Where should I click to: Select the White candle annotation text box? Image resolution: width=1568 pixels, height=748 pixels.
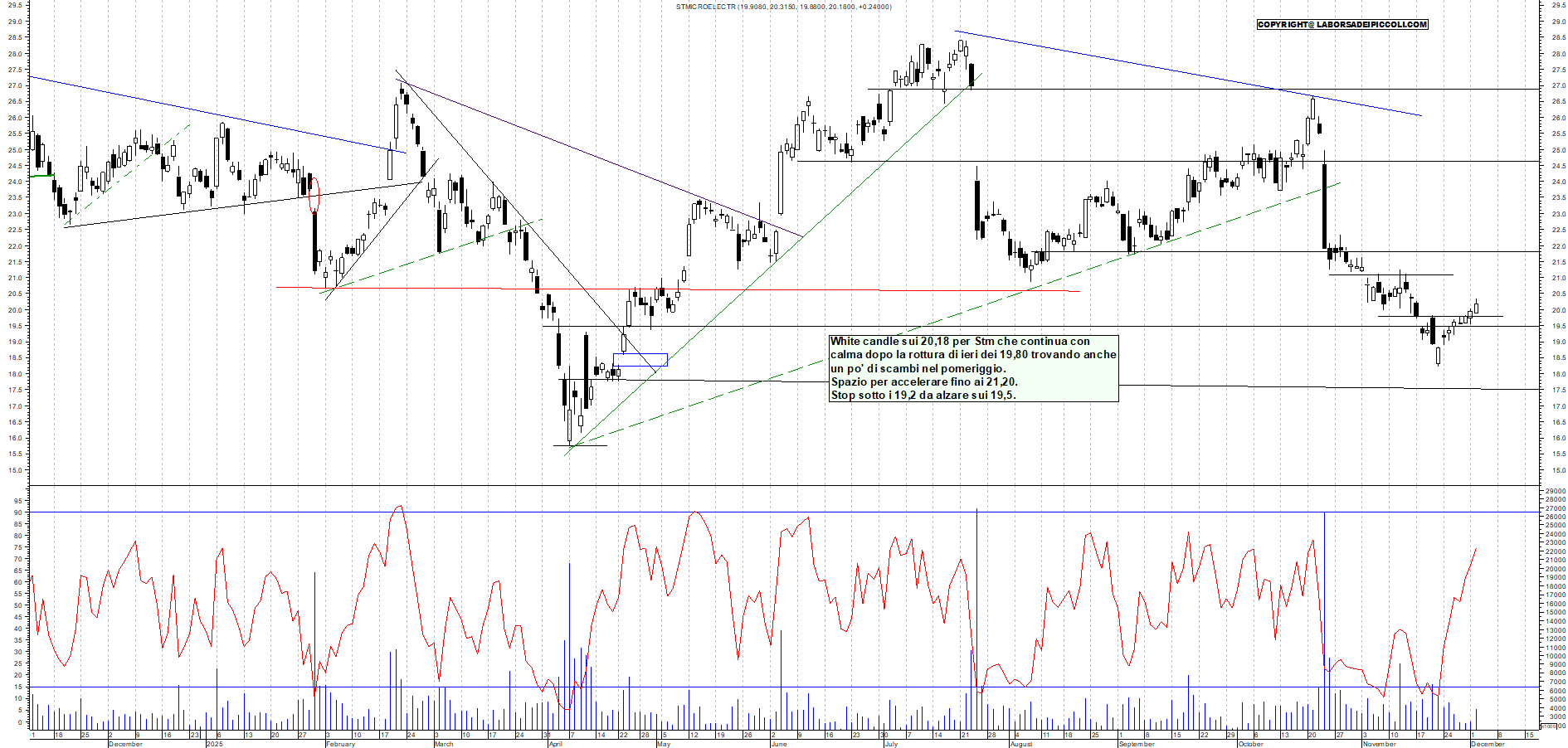(x=973, y=368)
